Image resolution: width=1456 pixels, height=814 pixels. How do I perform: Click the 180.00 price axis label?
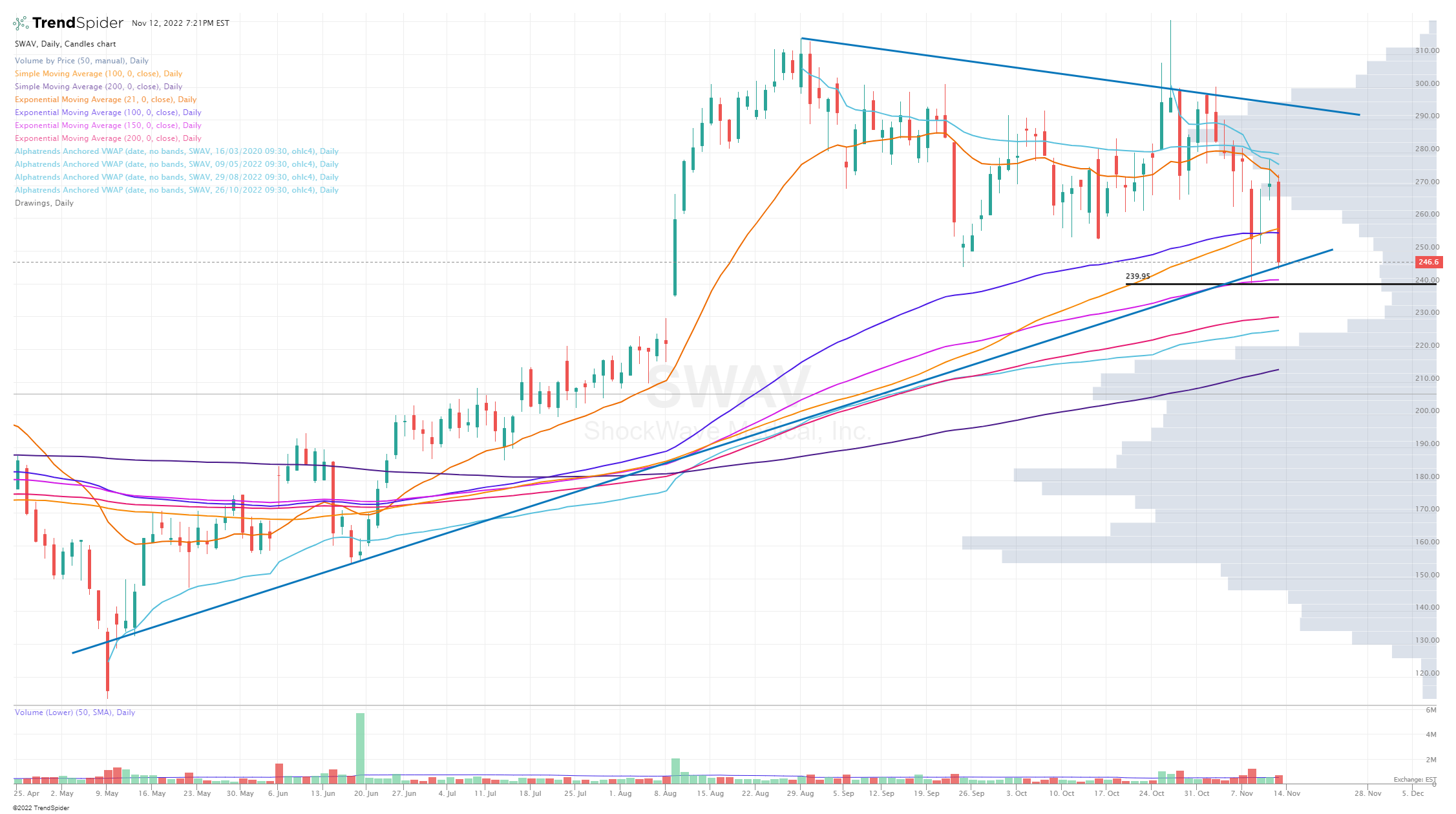(1427, 477)
